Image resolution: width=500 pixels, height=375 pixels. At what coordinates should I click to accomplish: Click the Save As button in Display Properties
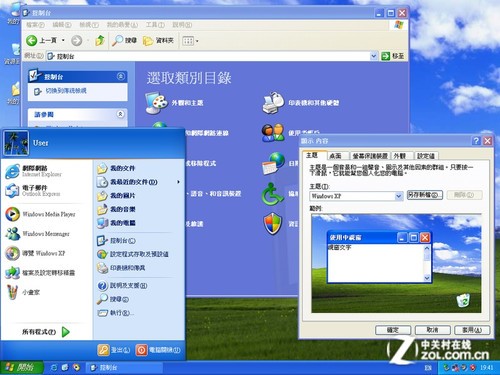pyautogui.click(x=425, y=195)
